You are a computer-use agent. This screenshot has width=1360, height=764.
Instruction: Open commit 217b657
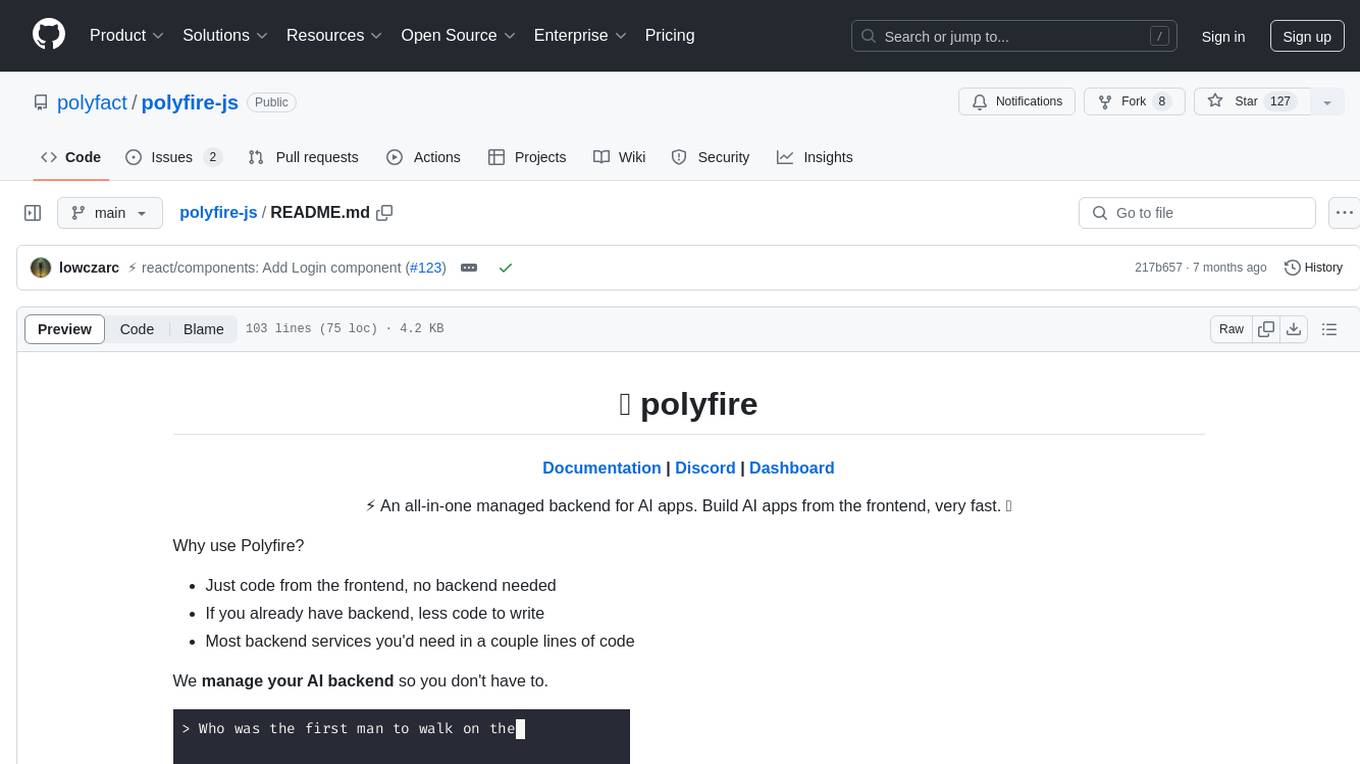coord(1158,267)
